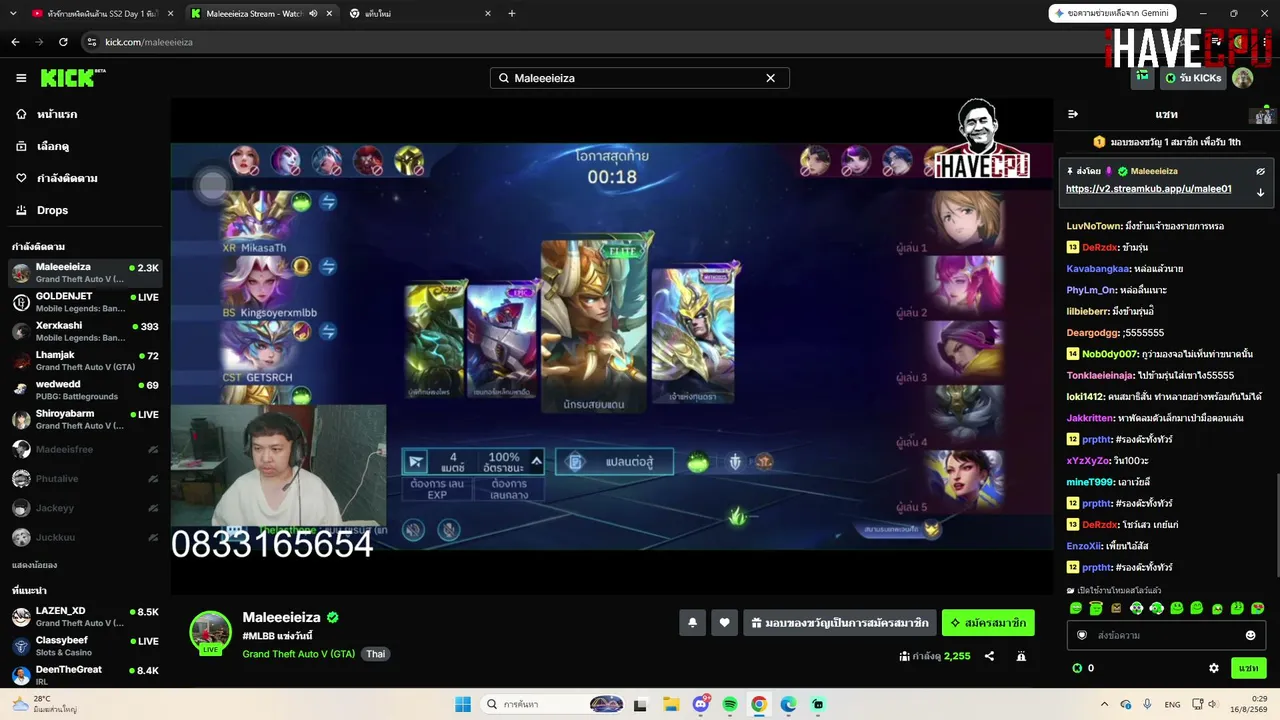The height and width of the screenshot is (720, 1280).
Task: Open the chat leaderboard thumbnail
Action: [x=1264, y=114]
